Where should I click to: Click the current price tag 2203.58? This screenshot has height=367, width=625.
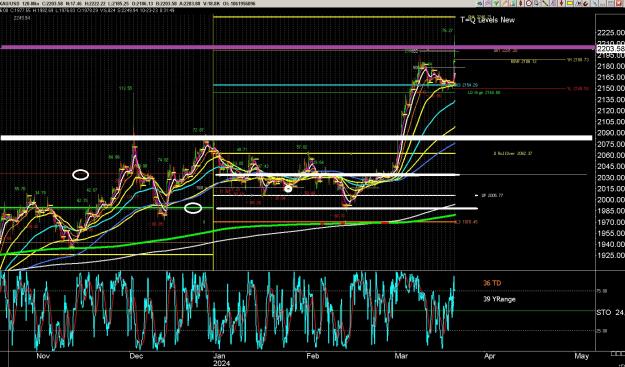coord(610,49)
